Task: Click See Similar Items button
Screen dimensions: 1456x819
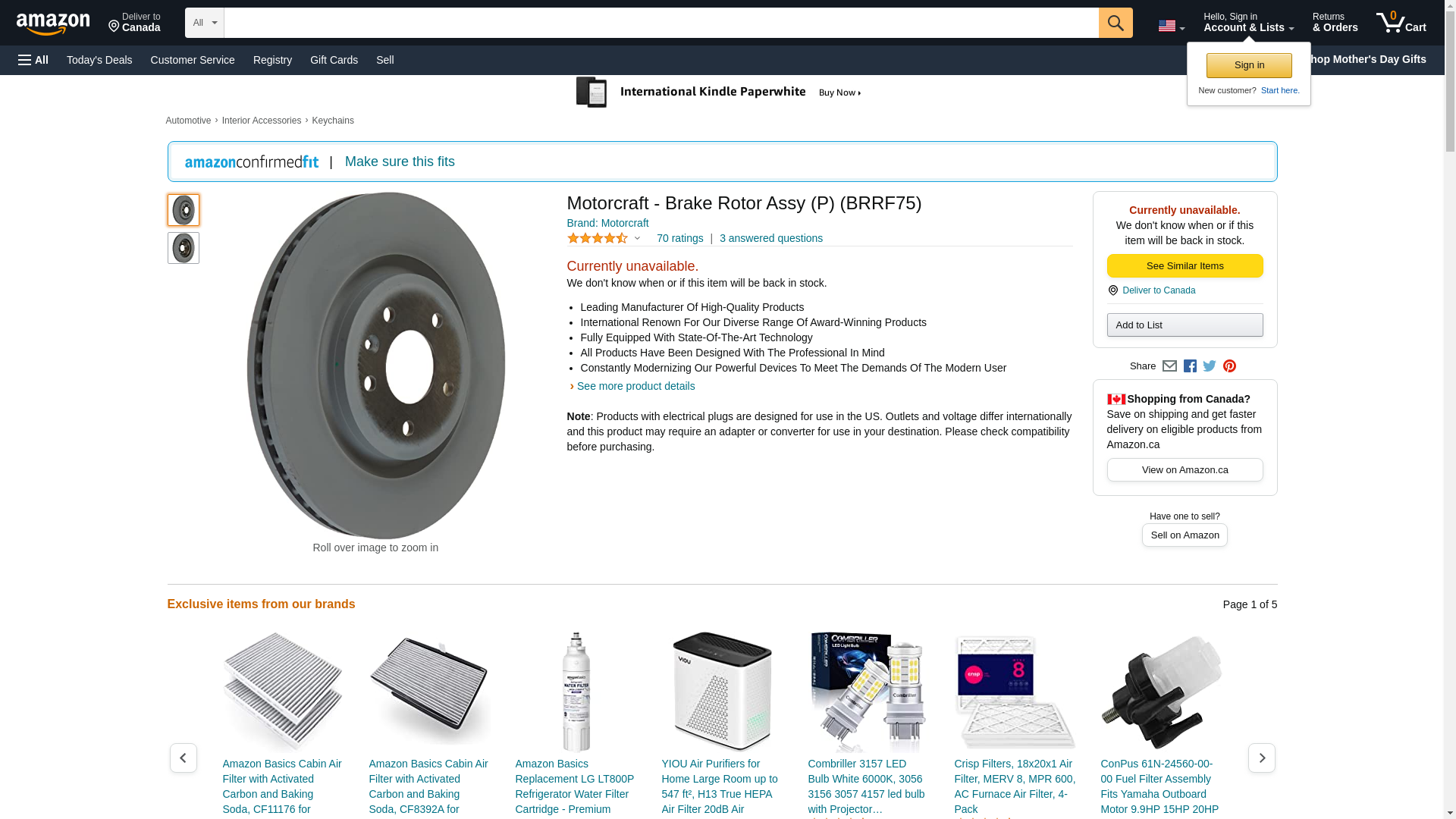Action: [1185, 266]
